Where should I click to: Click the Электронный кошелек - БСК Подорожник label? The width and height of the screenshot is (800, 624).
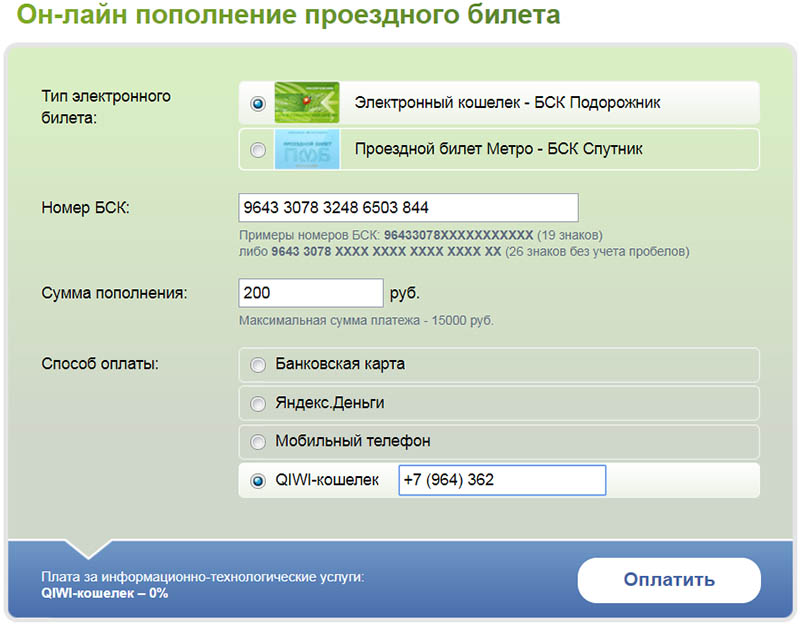[x=507, y=103]
